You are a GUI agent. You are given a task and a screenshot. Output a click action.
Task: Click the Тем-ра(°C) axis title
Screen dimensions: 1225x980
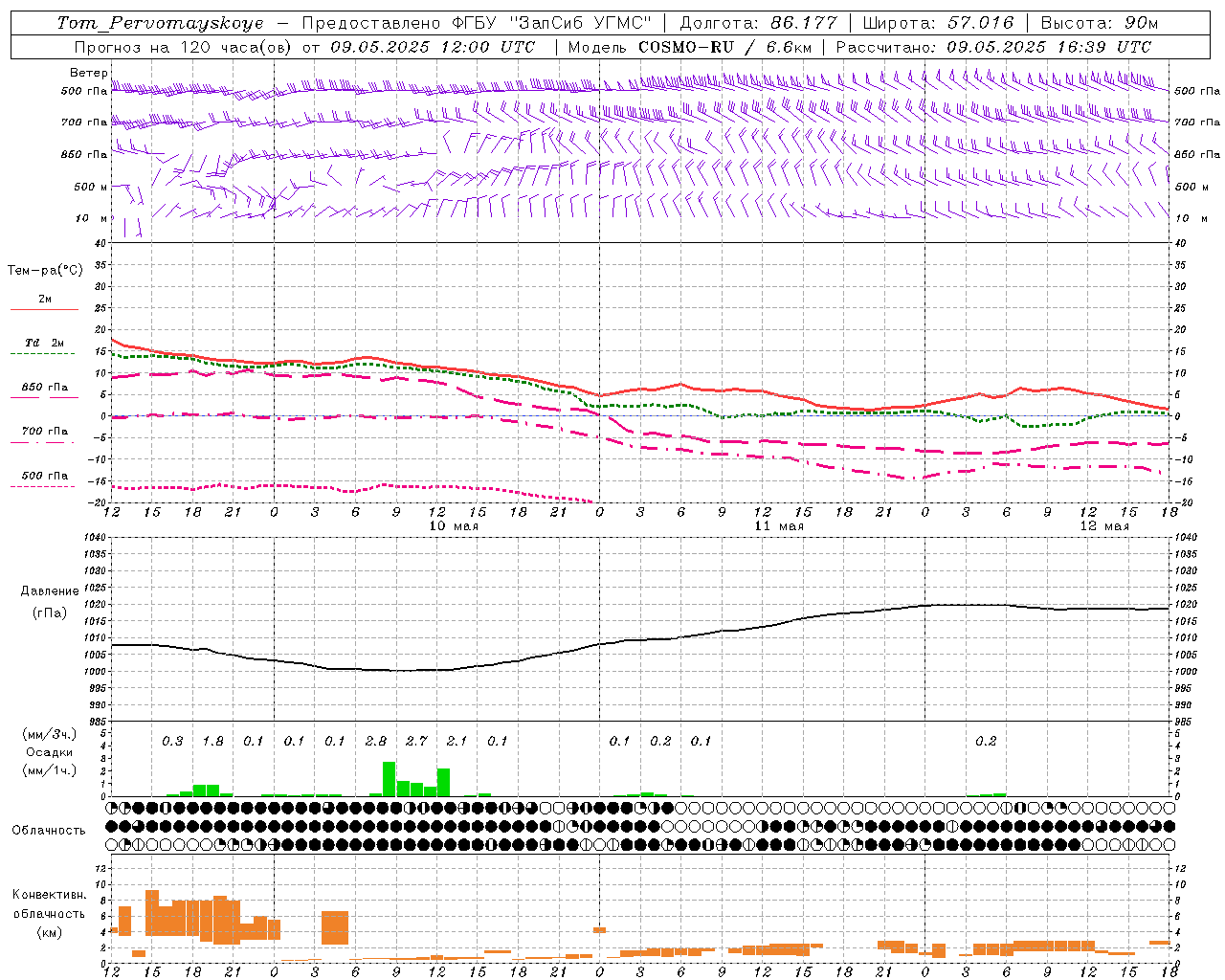(x=45, y=271)
